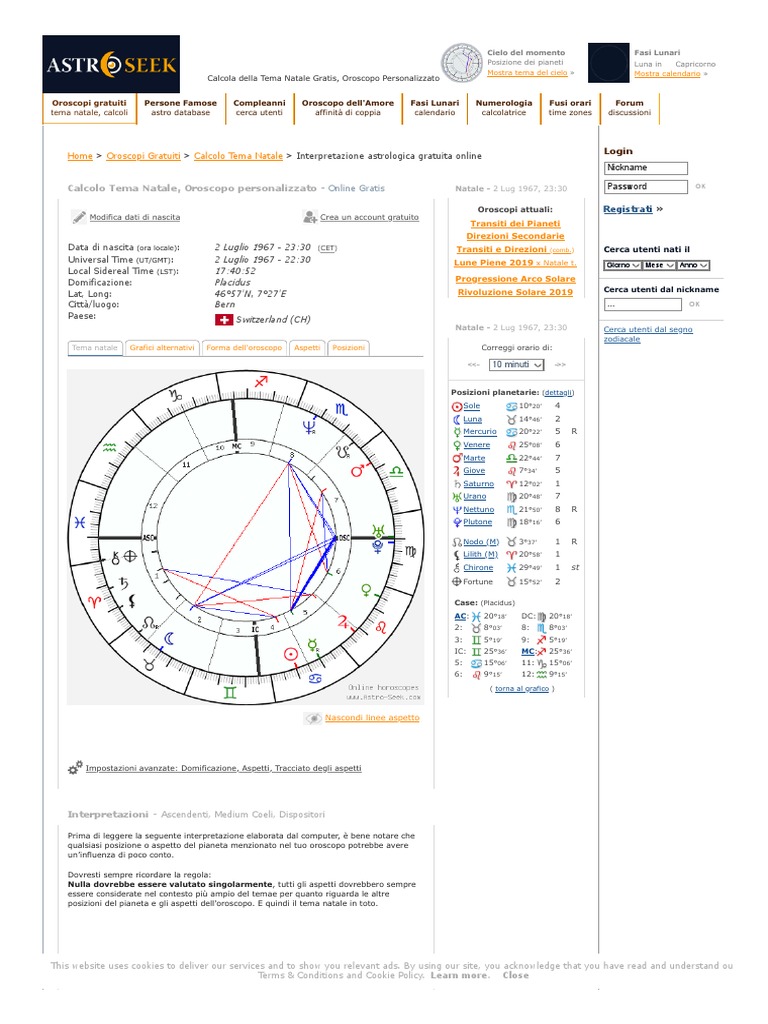Image resolution: width=768 pixels, height=1024 pixels.
Task: Open the Fusi orari menu
Action: tap(569, 108)
